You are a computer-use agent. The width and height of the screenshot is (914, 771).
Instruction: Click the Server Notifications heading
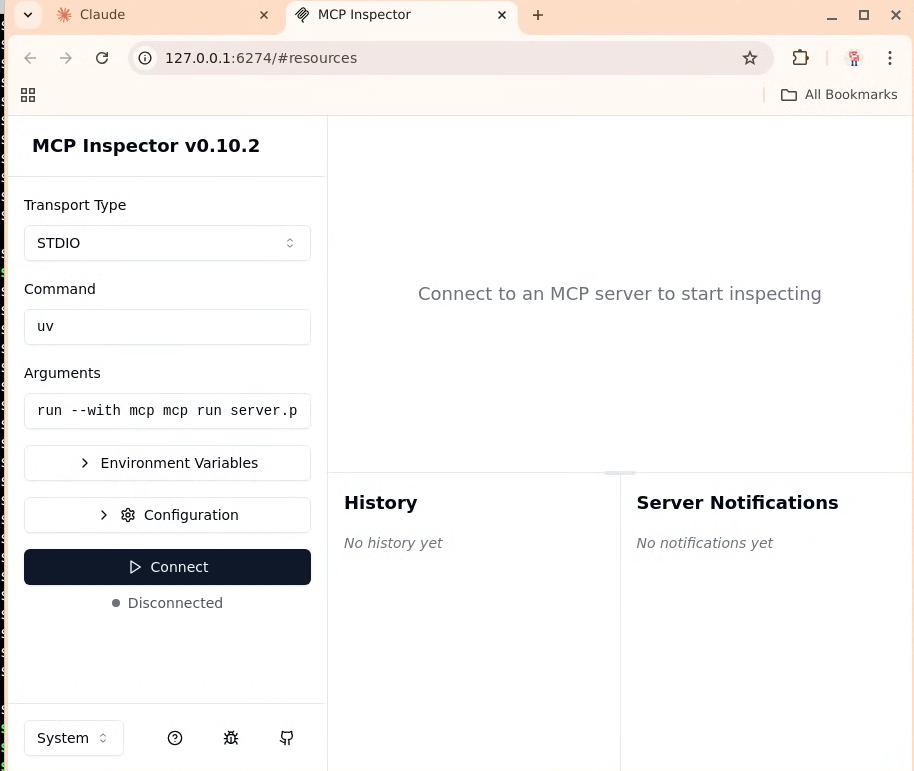[737, 503]
